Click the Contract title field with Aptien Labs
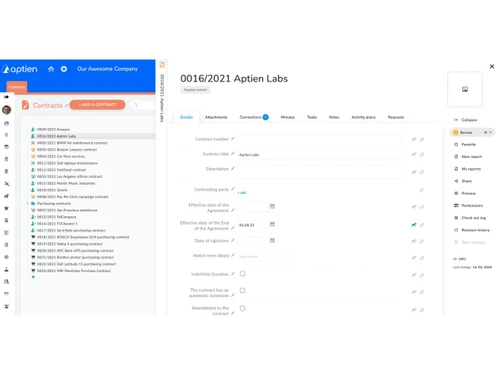The image size is (500, 375). click(320, 155)
